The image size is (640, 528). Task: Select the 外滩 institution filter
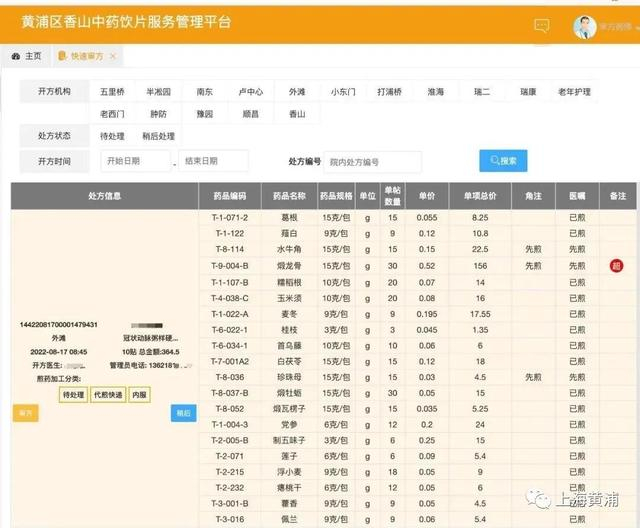(x=297, y=92)
